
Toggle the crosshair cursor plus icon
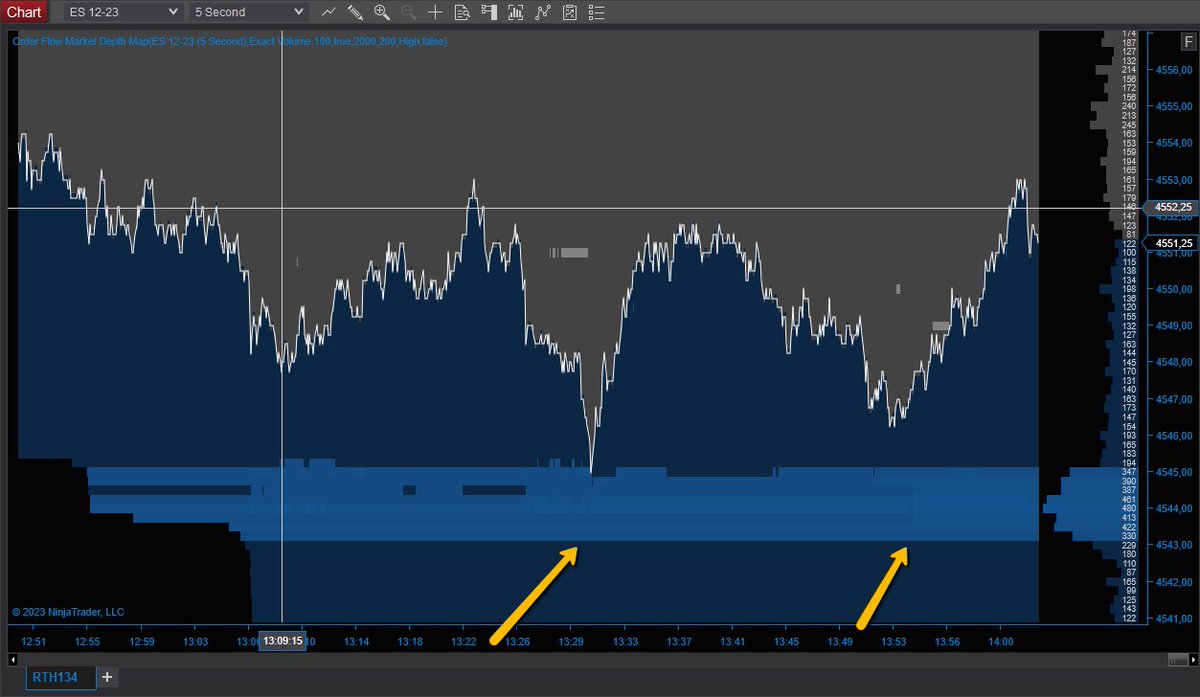pos(434,12)
